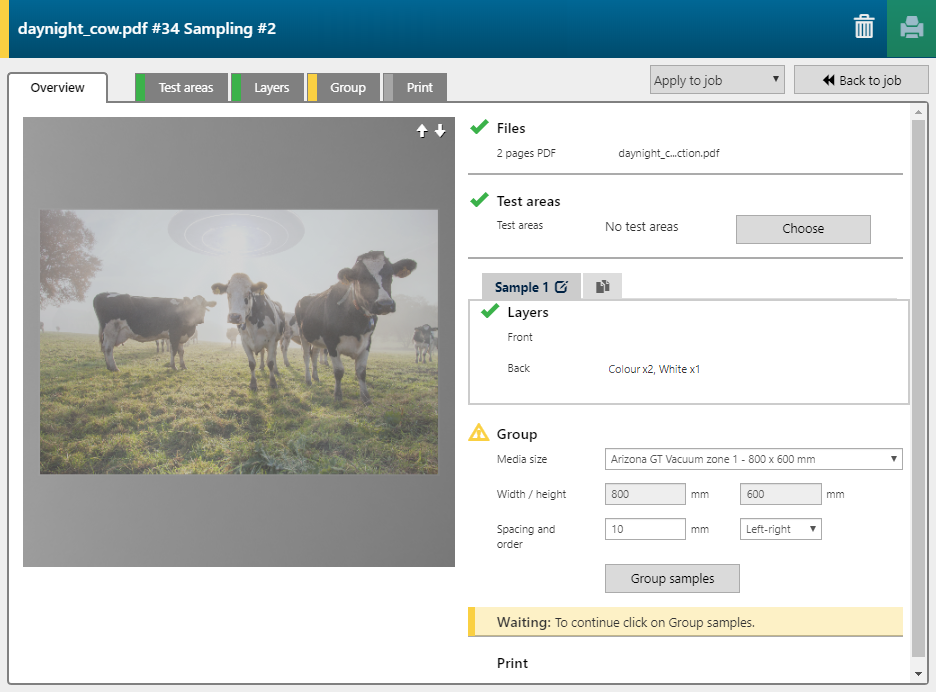Click the Waiting message banner
The width and height of the screenshot is (936, 692).
685,622
